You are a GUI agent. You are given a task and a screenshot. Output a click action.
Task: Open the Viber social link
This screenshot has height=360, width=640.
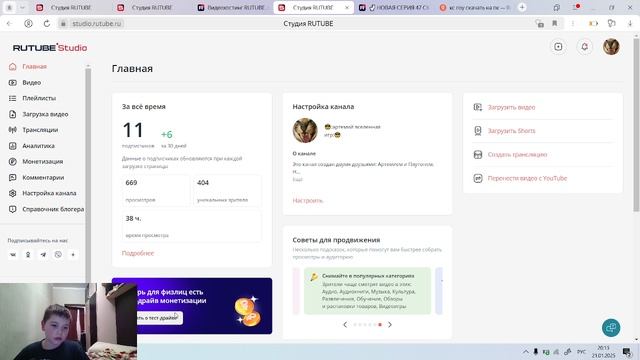[x=58, y=255]
